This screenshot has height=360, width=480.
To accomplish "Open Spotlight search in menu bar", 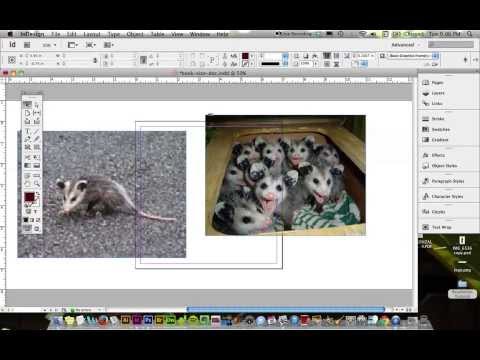I will (470, 34).
